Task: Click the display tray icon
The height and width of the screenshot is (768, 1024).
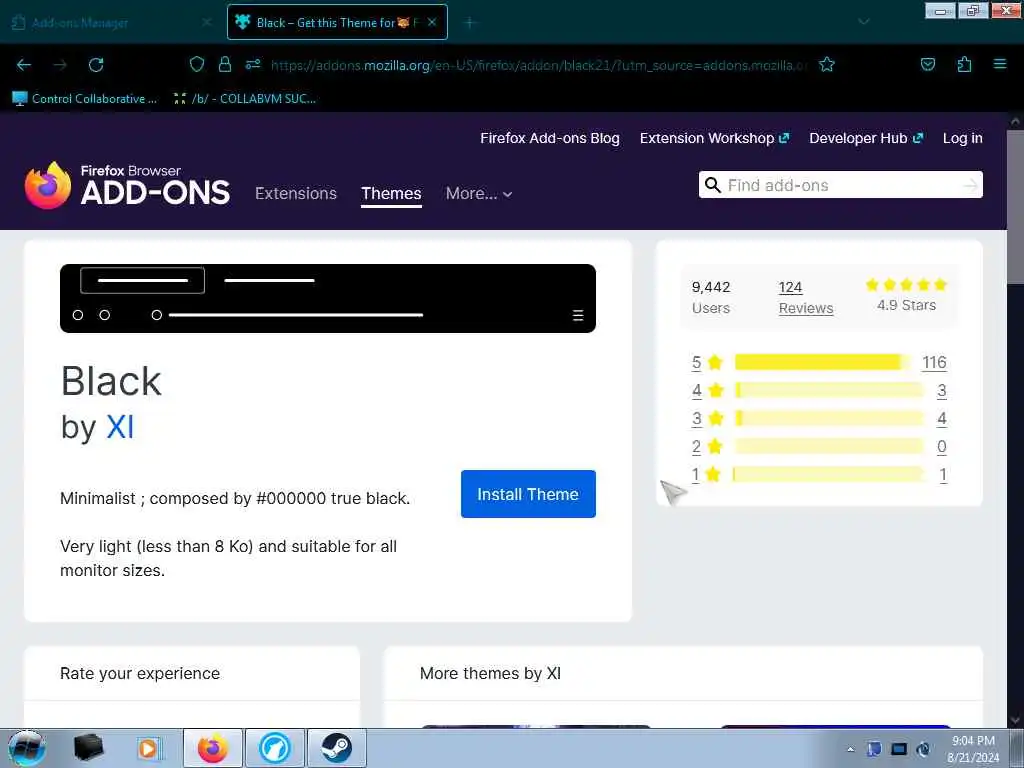Action: pyautogui.click(x=899, y=749)
